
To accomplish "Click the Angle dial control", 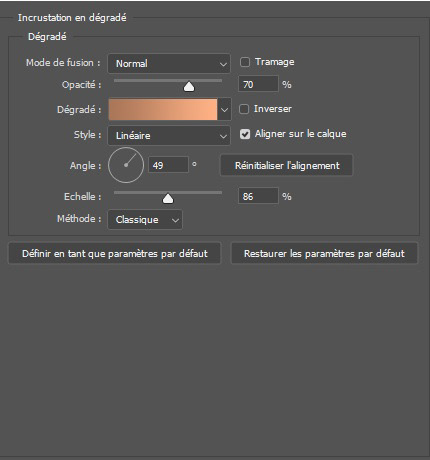I will pos(126,165).
